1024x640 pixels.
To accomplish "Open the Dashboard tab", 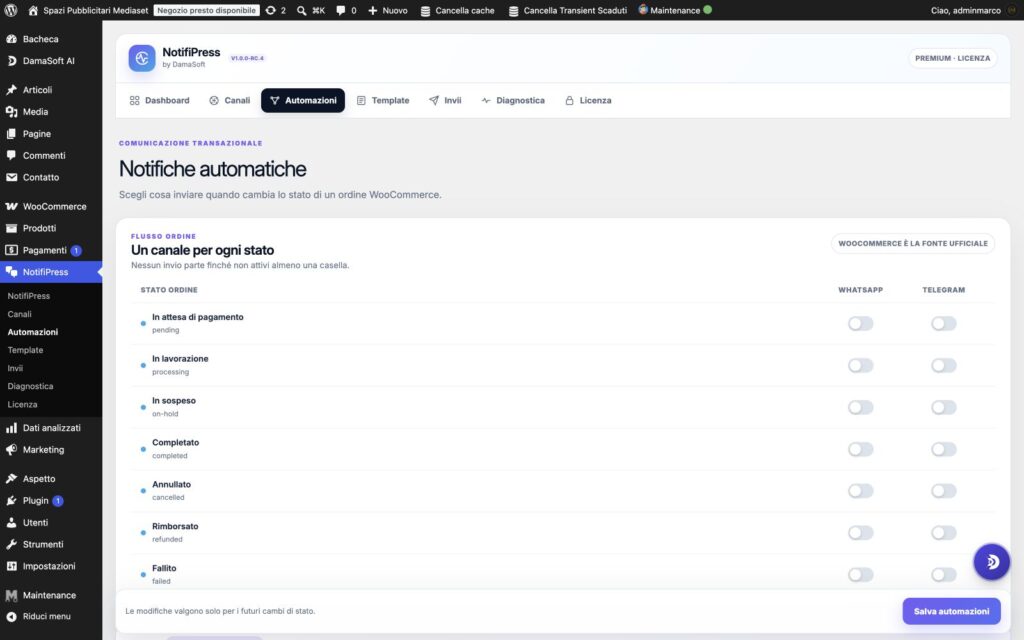I will point(159,101).
